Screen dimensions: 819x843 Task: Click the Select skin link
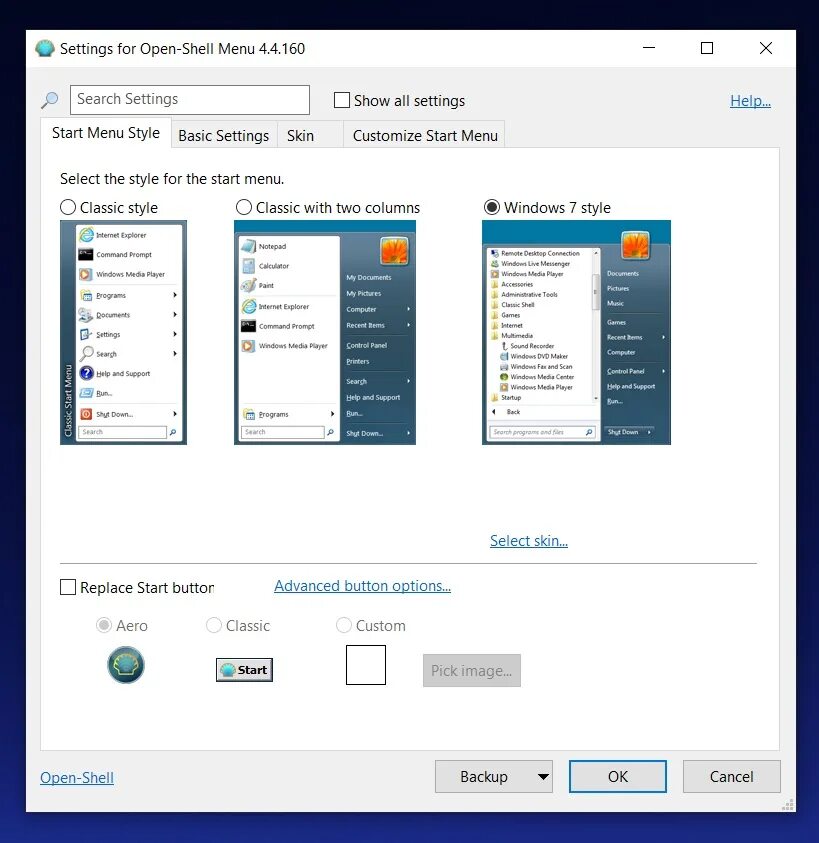tap(528, 540)
